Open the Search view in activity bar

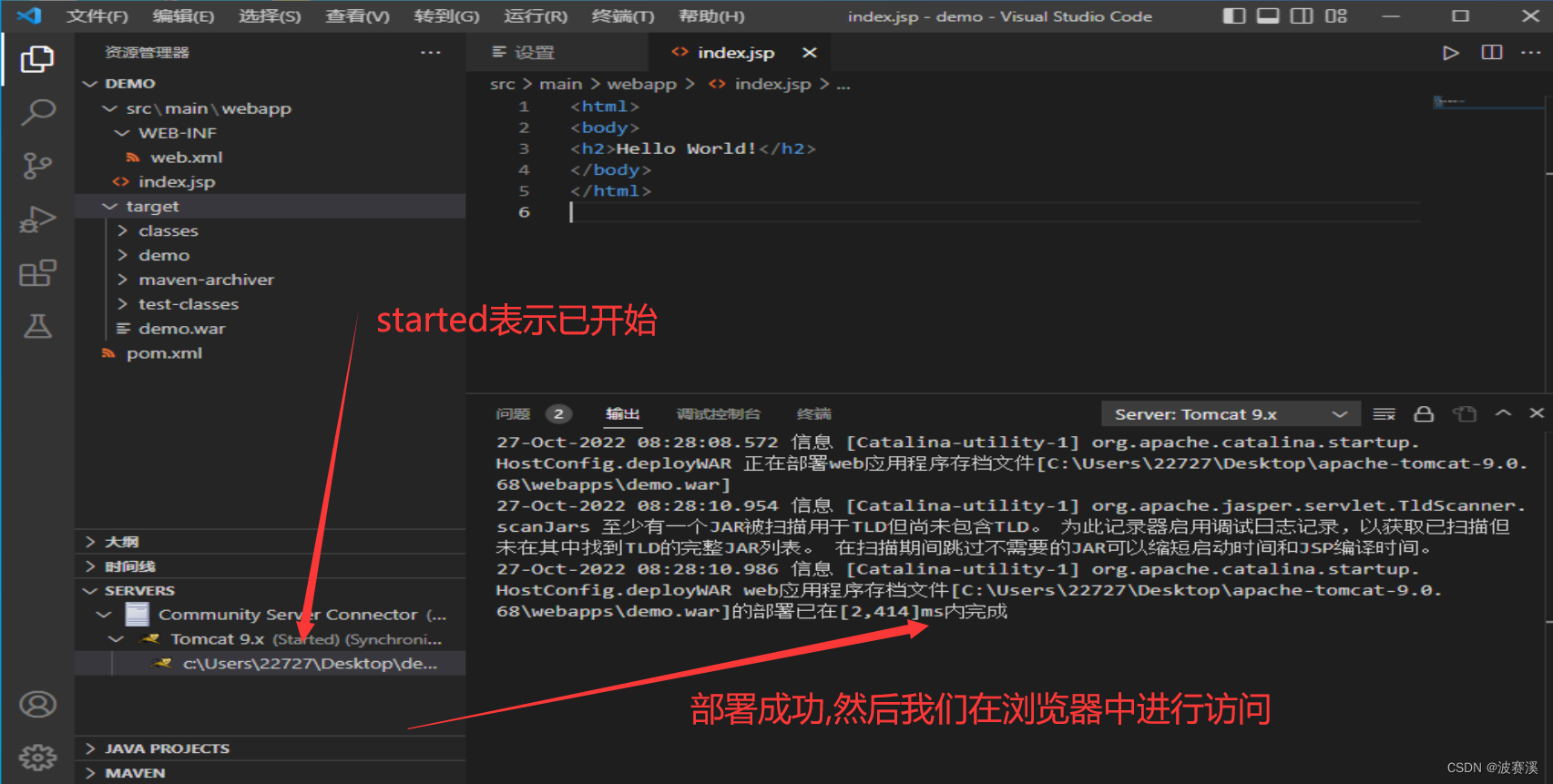pyautogui.click(x=37, y=112)
